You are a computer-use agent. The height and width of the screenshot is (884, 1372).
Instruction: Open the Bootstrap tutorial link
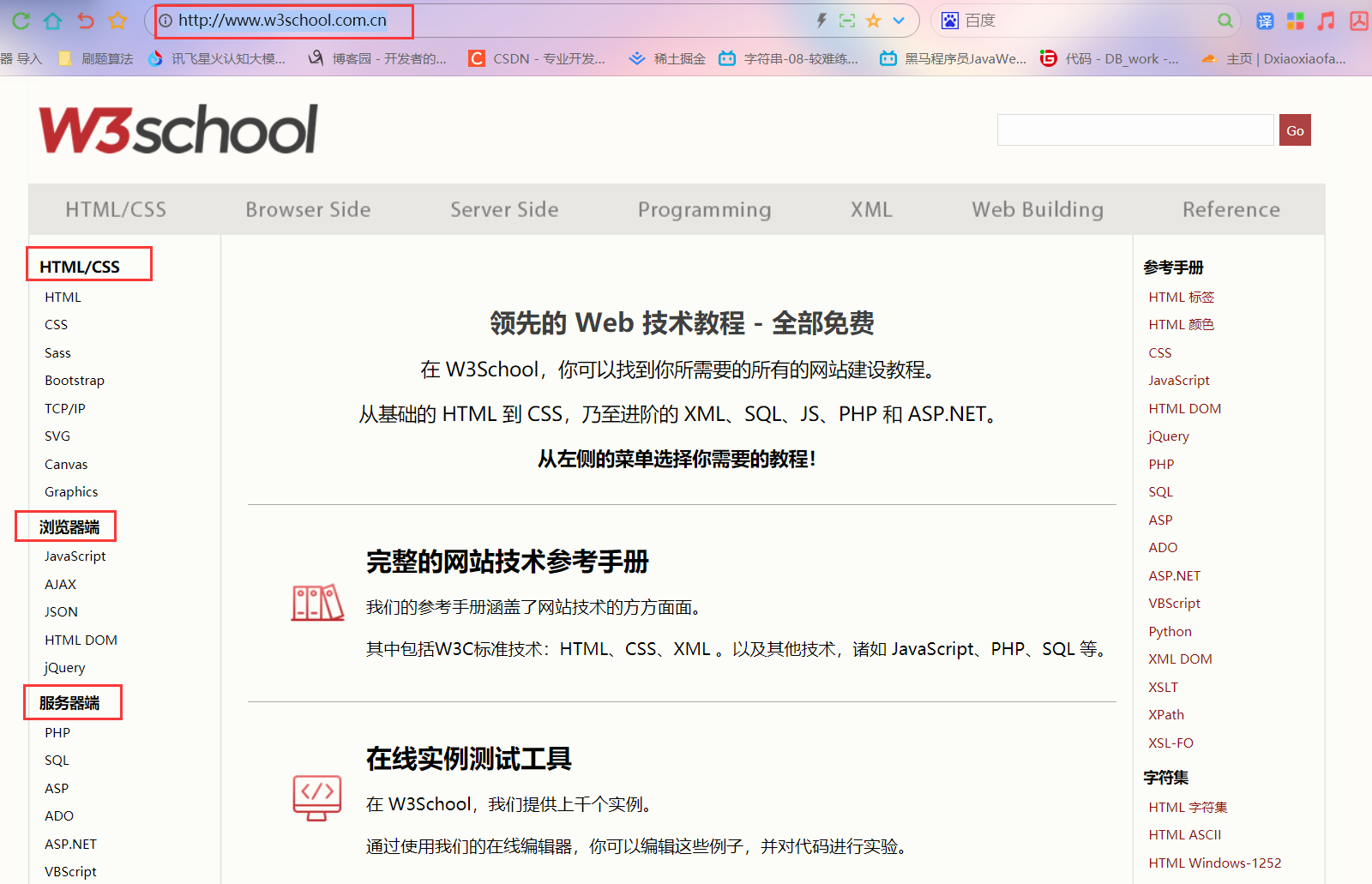[75, 381]
